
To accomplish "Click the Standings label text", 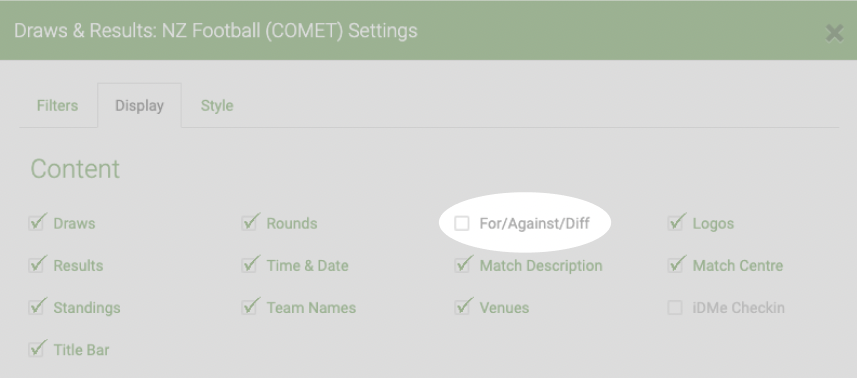I will point(87,308).
